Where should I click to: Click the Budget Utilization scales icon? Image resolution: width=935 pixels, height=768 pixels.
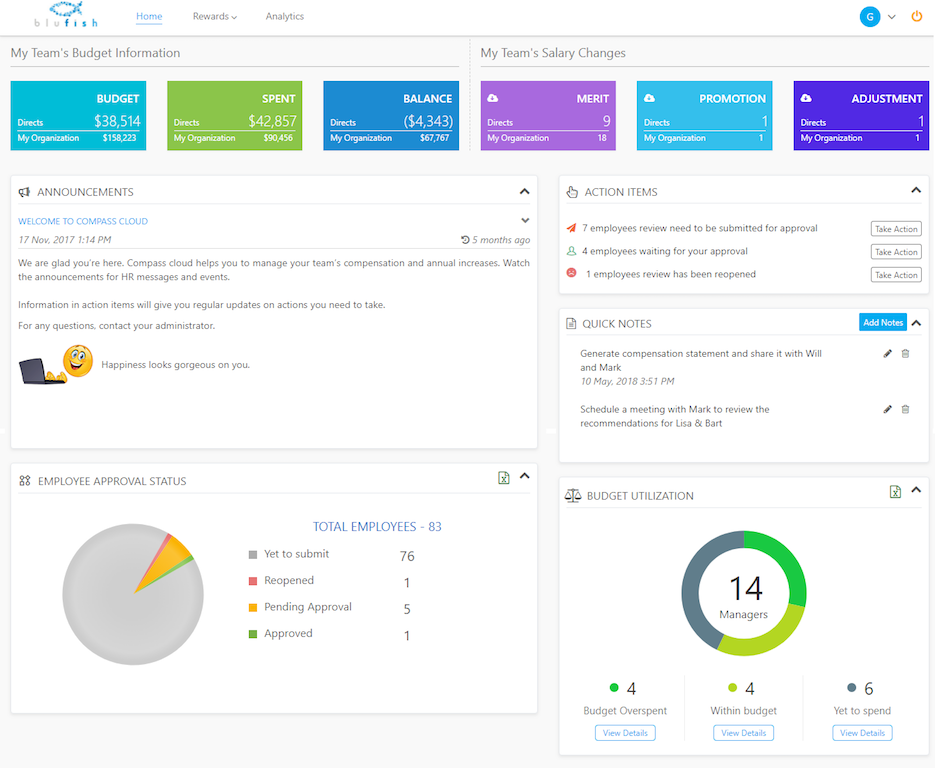[573, 496]
